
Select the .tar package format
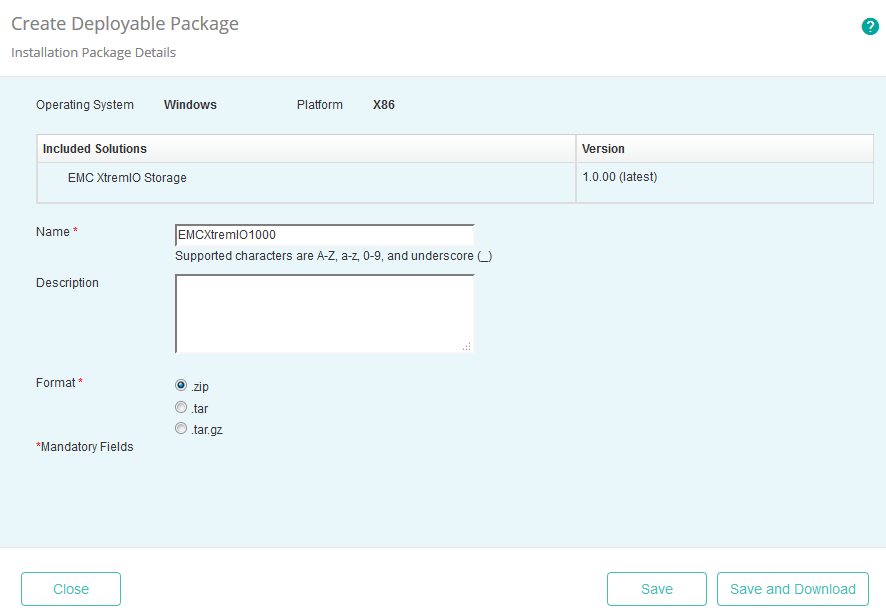181,407
